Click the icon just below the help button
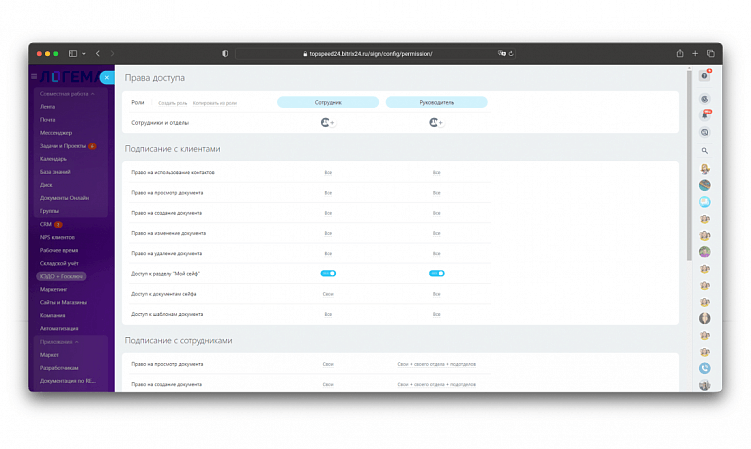The image size is (751, 449). tap(705, 99)
